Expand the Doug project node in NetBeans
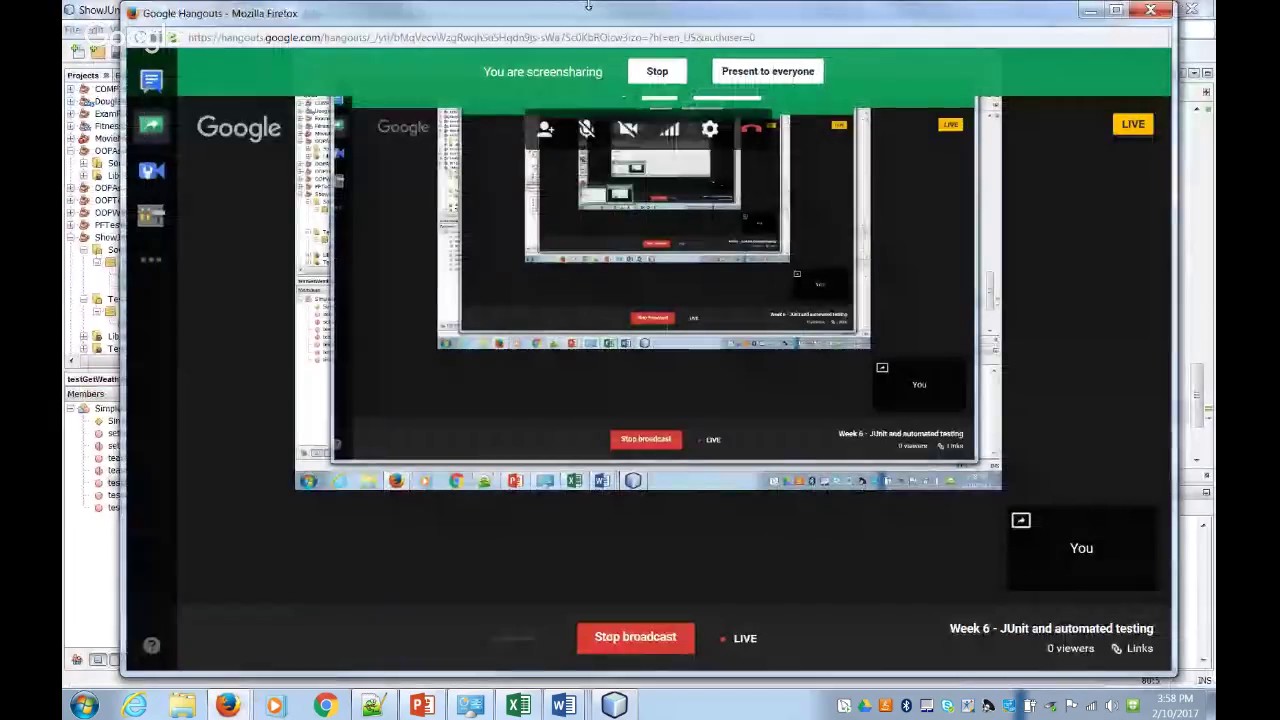The image size is (1280, 720). (x=71, y=101)
